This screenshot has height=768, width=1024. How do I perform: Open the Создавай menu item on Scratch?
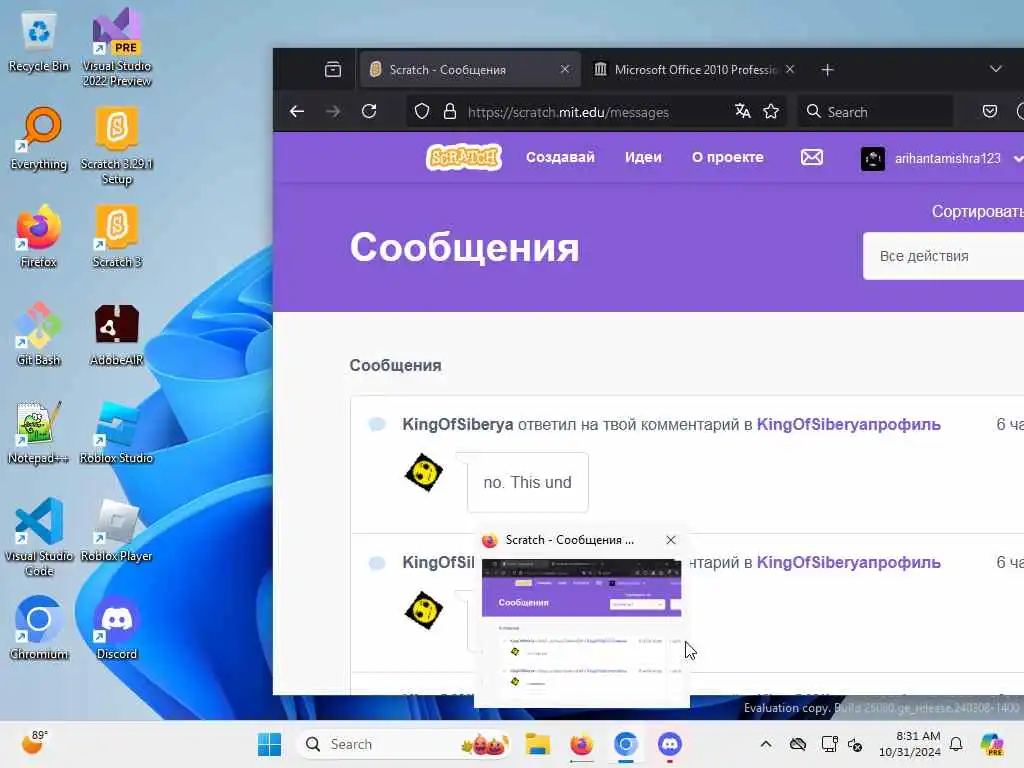click(560, 157)
